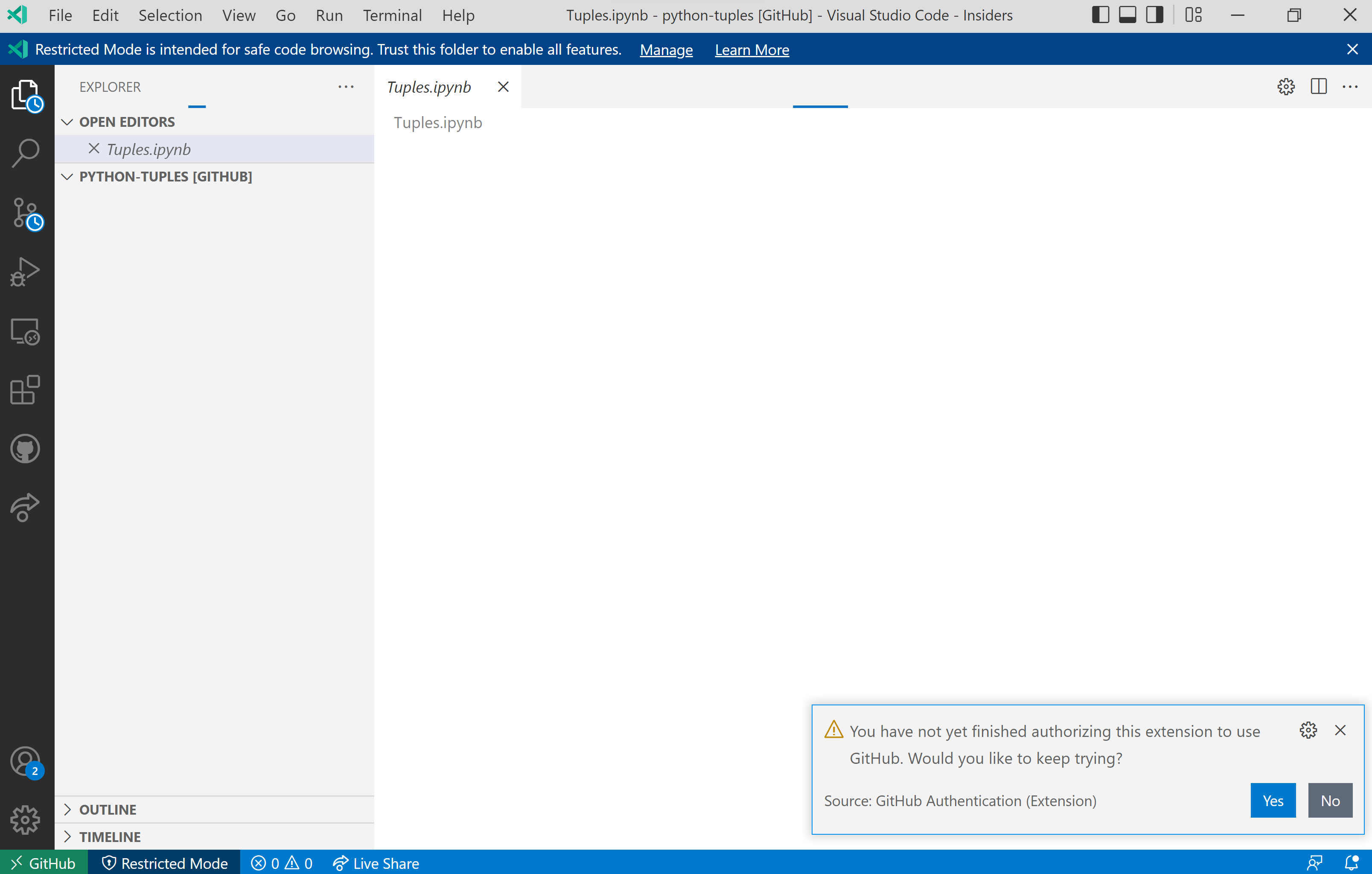Screen dimensions: 1372x874
Task: Open the Remote Explorer view
Action: point(25,332)
